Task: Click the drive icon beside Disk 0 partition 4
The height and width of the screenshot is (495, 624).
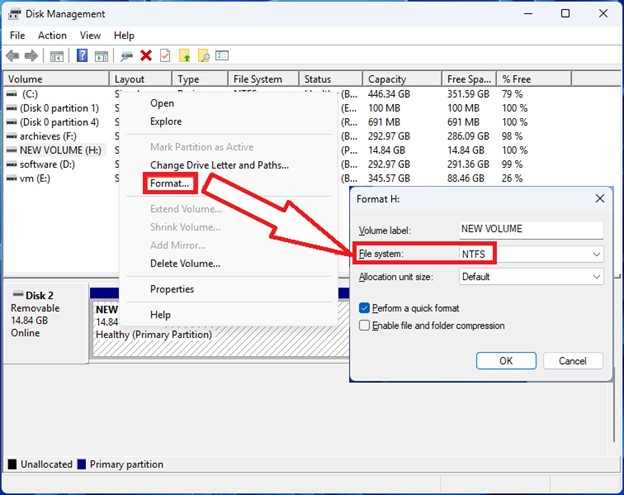Action: coord(12,122)
